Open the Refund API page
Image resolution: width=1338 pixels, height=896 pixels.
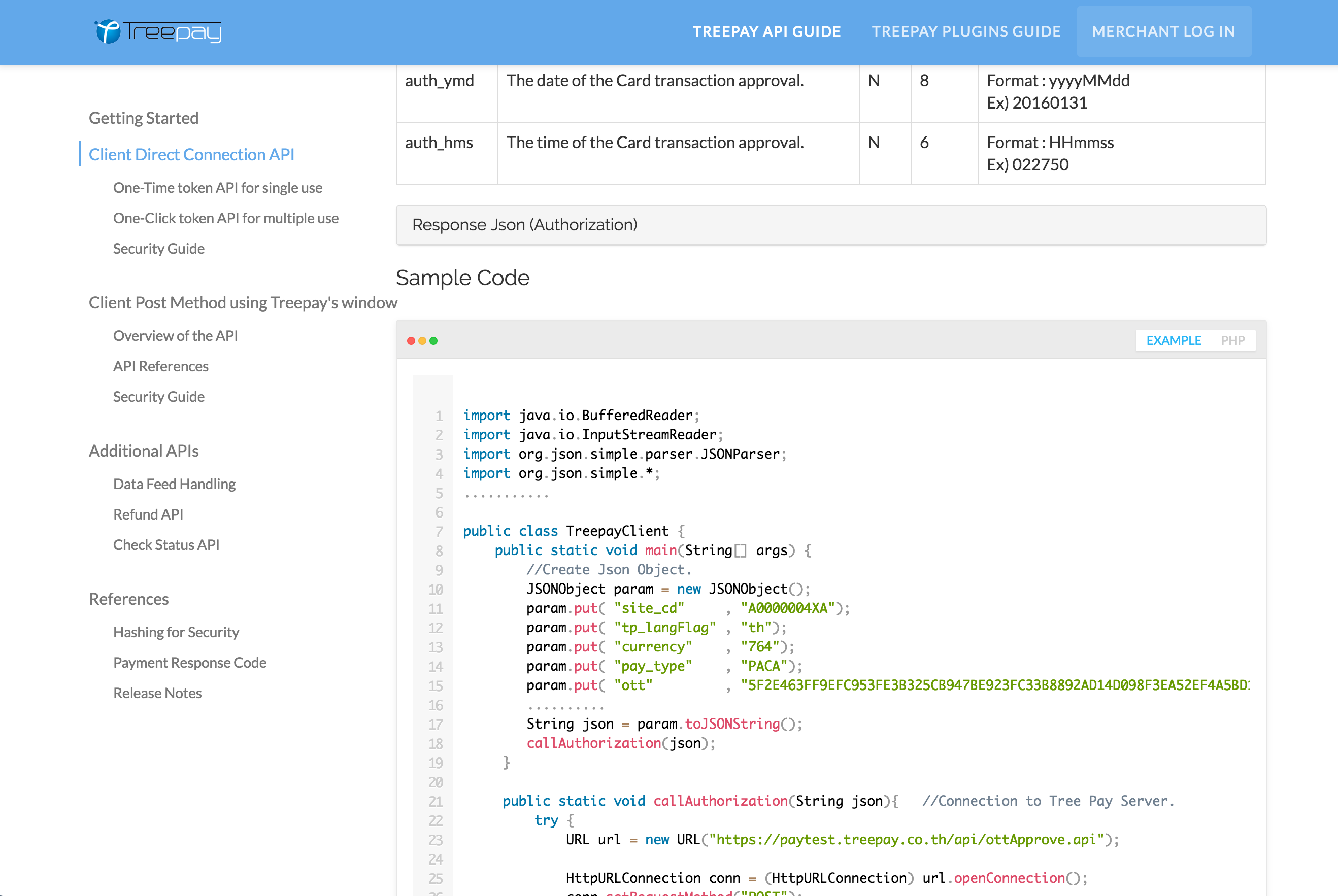click(x=148, y=514)
